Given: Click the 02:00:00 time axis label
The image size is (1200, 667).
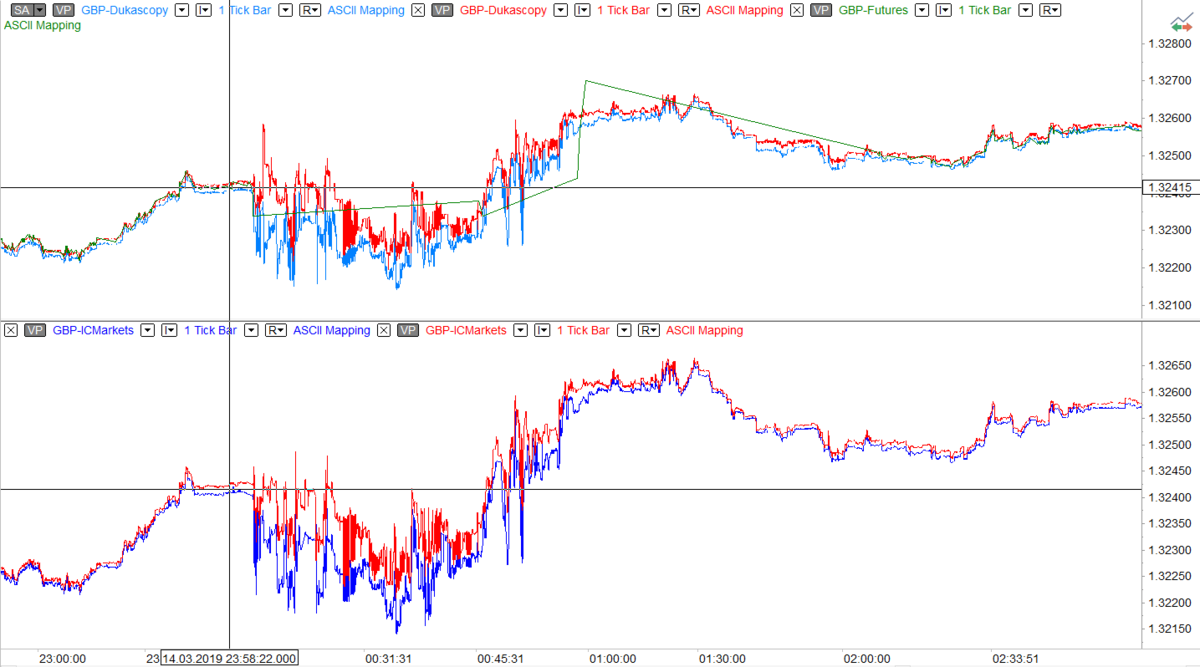Looking at the screenshot, I should (866, 659).
